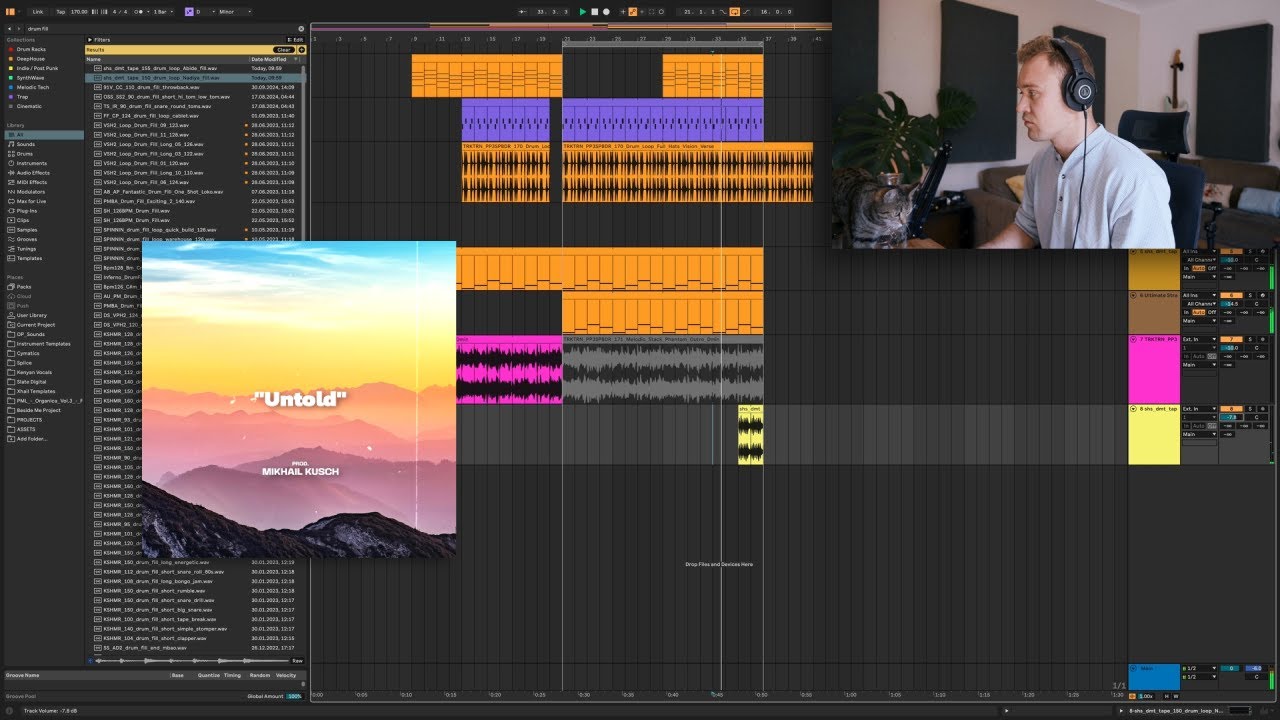1280x720 pixels.
Task: Select the Drum Racks collection
Action: 31,49
